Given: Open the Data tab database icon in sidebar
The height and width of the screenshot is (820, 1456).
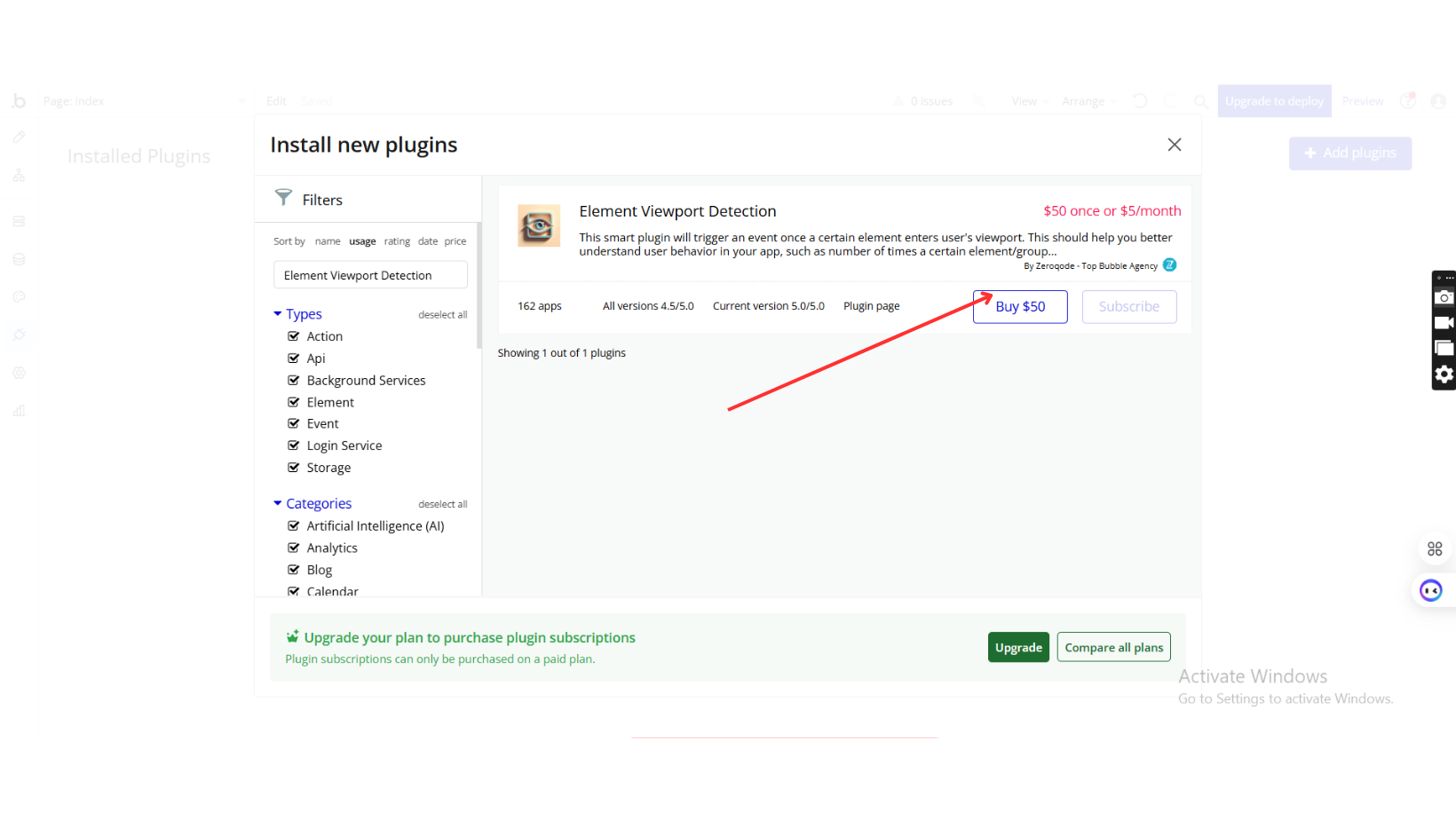Looking at the screenshot, I should pyautogui.click(x=19, y=259).
